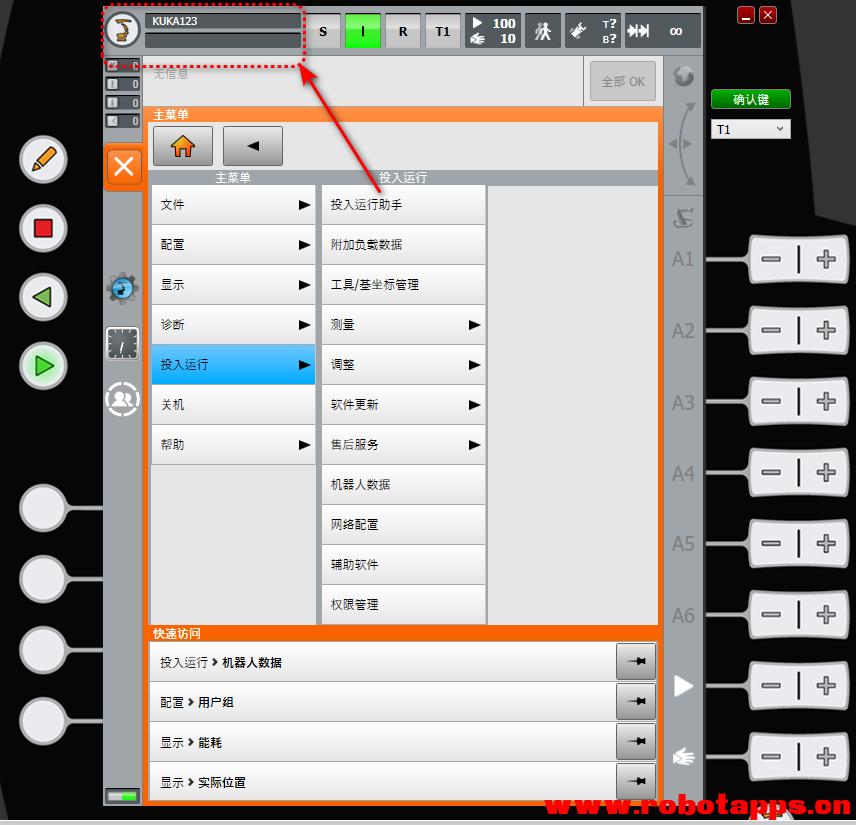Click the KUKA robot main menu icon
The width and height of the screenshot is (856, 825).
[122, 30]
